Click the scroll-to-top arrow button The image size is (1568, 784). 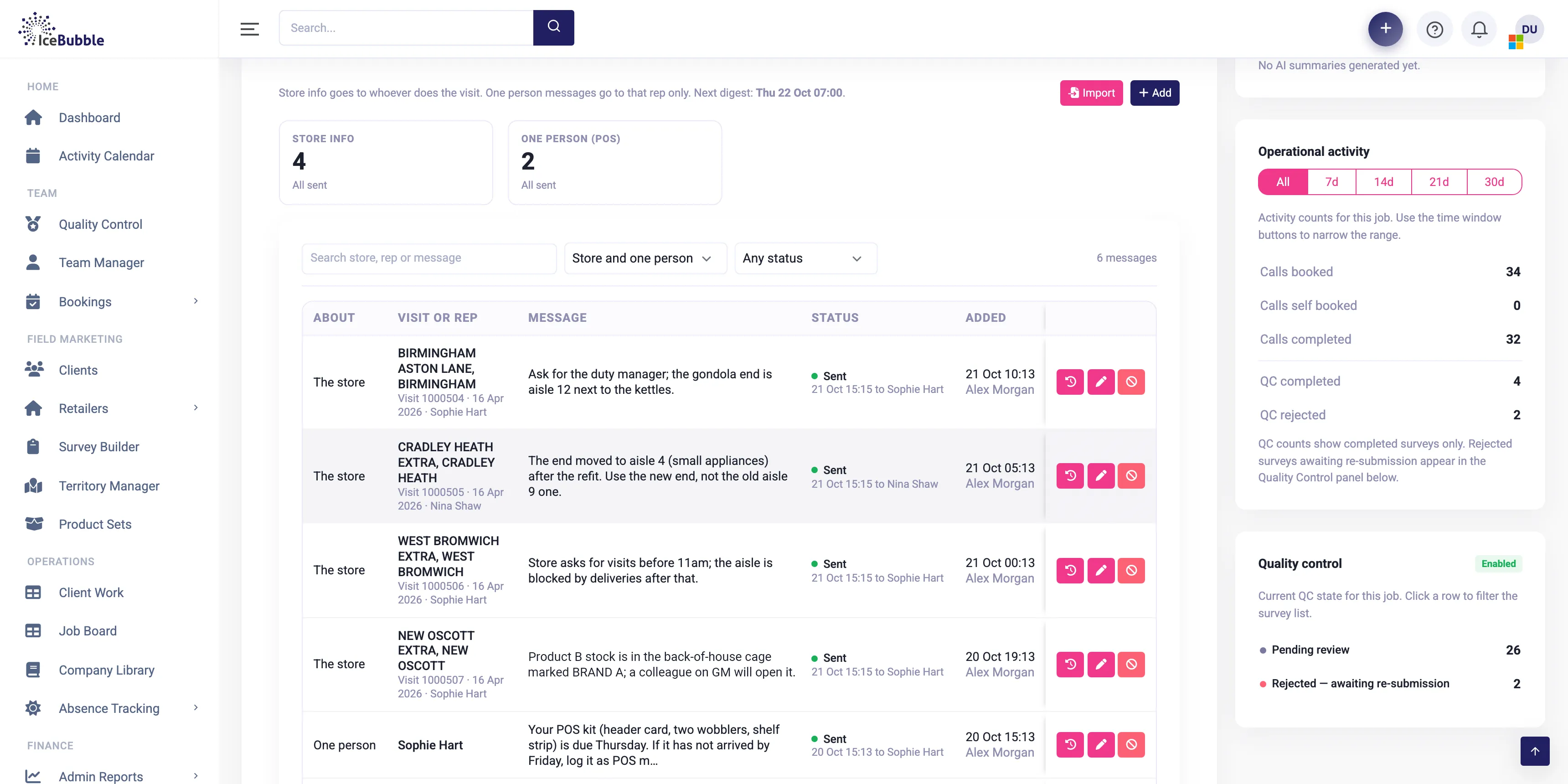point(1535,751)
